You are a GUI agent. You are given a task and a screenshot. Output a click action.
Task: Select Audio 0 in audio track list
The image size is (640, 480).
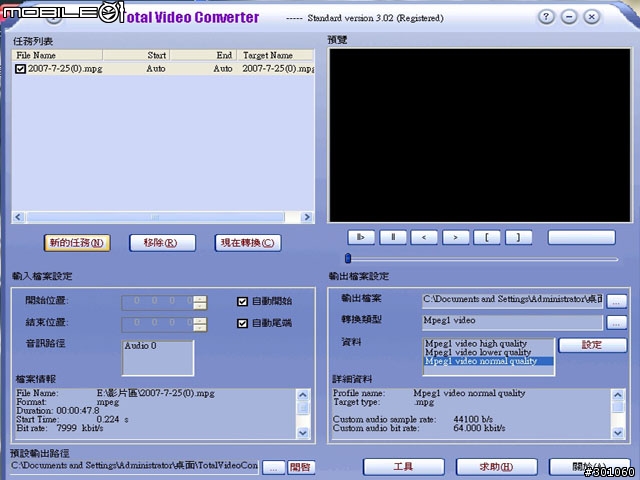pyautogui.click(x=140, y=346)
